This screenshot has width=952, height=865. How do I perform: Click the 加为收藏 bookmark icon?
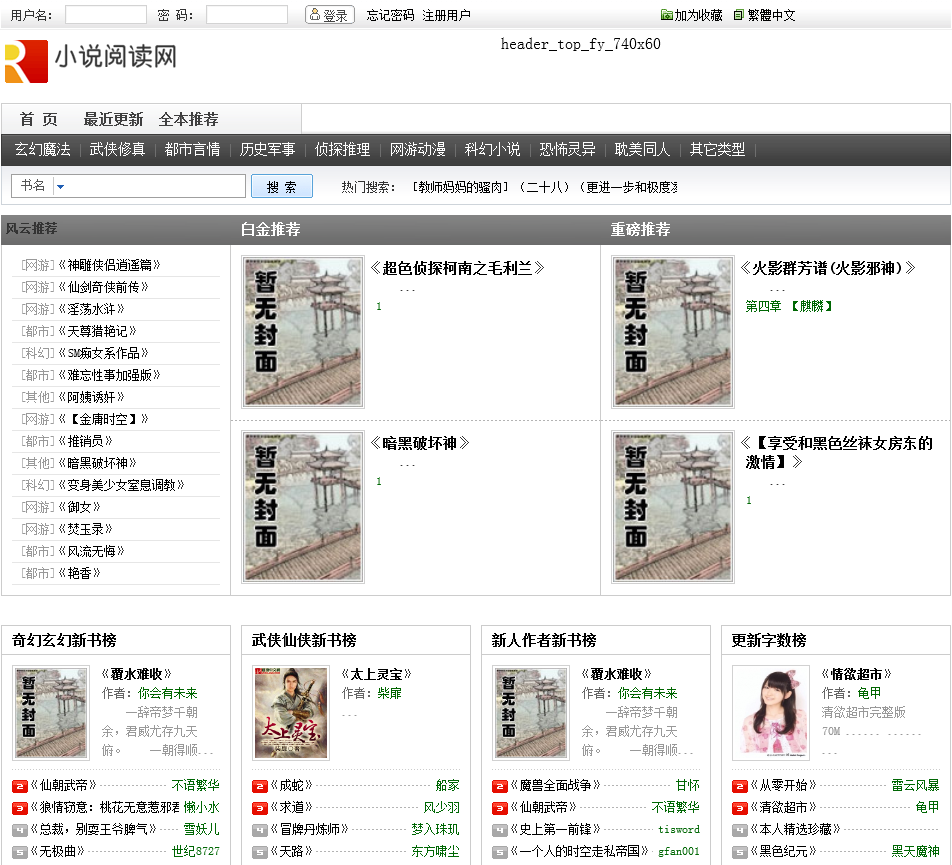point(666,15)
